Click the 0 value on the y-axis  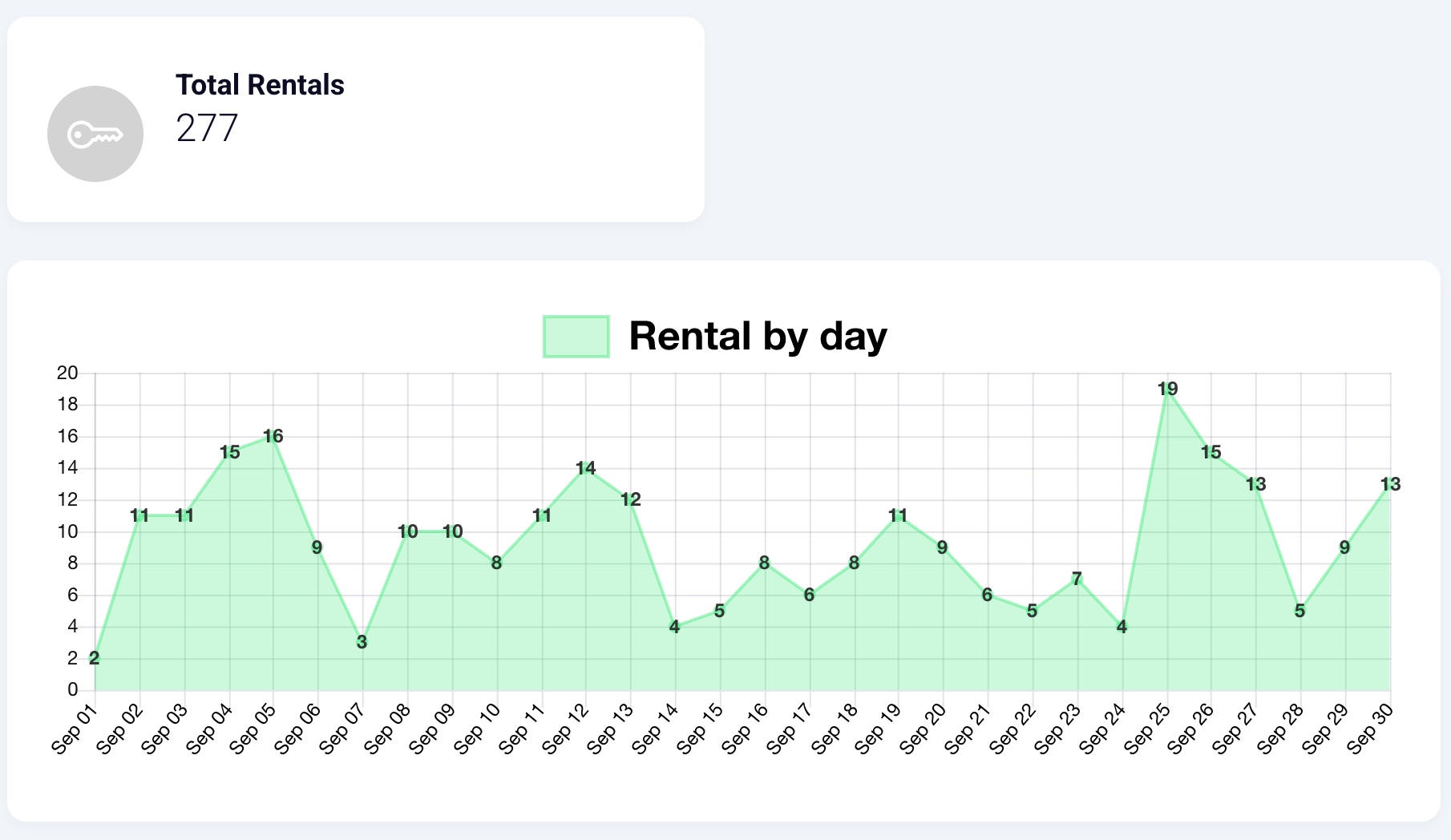[73, 690]
